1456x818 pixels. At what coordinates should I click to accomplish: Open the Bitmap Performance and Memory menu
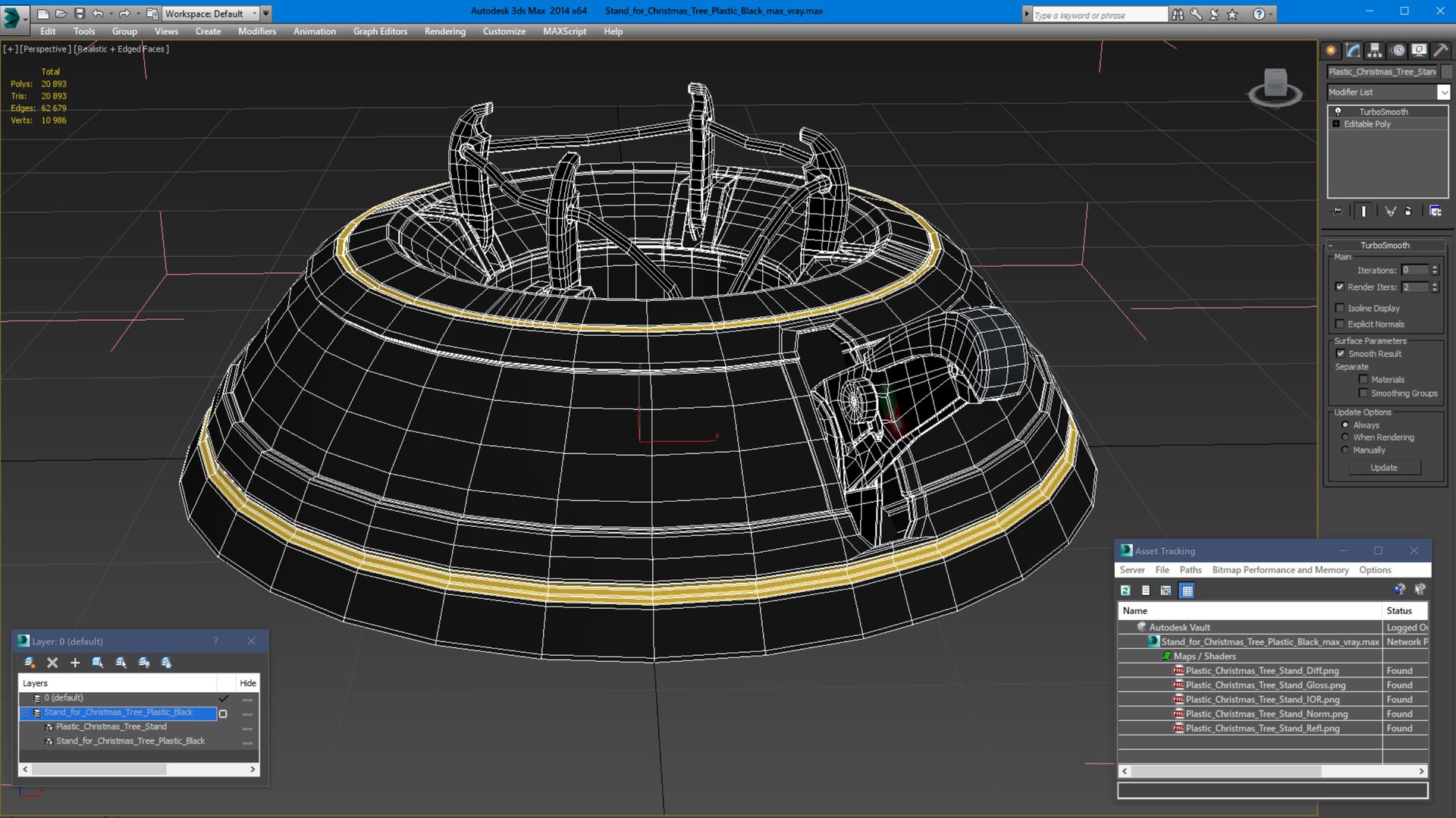coord(1280,570)
